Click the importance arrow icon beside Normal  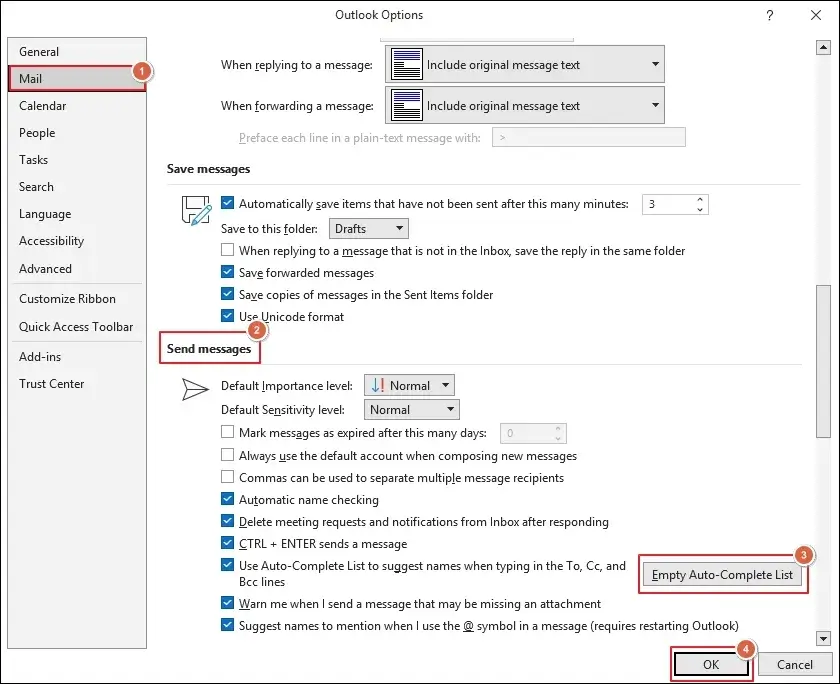[378, 385]
